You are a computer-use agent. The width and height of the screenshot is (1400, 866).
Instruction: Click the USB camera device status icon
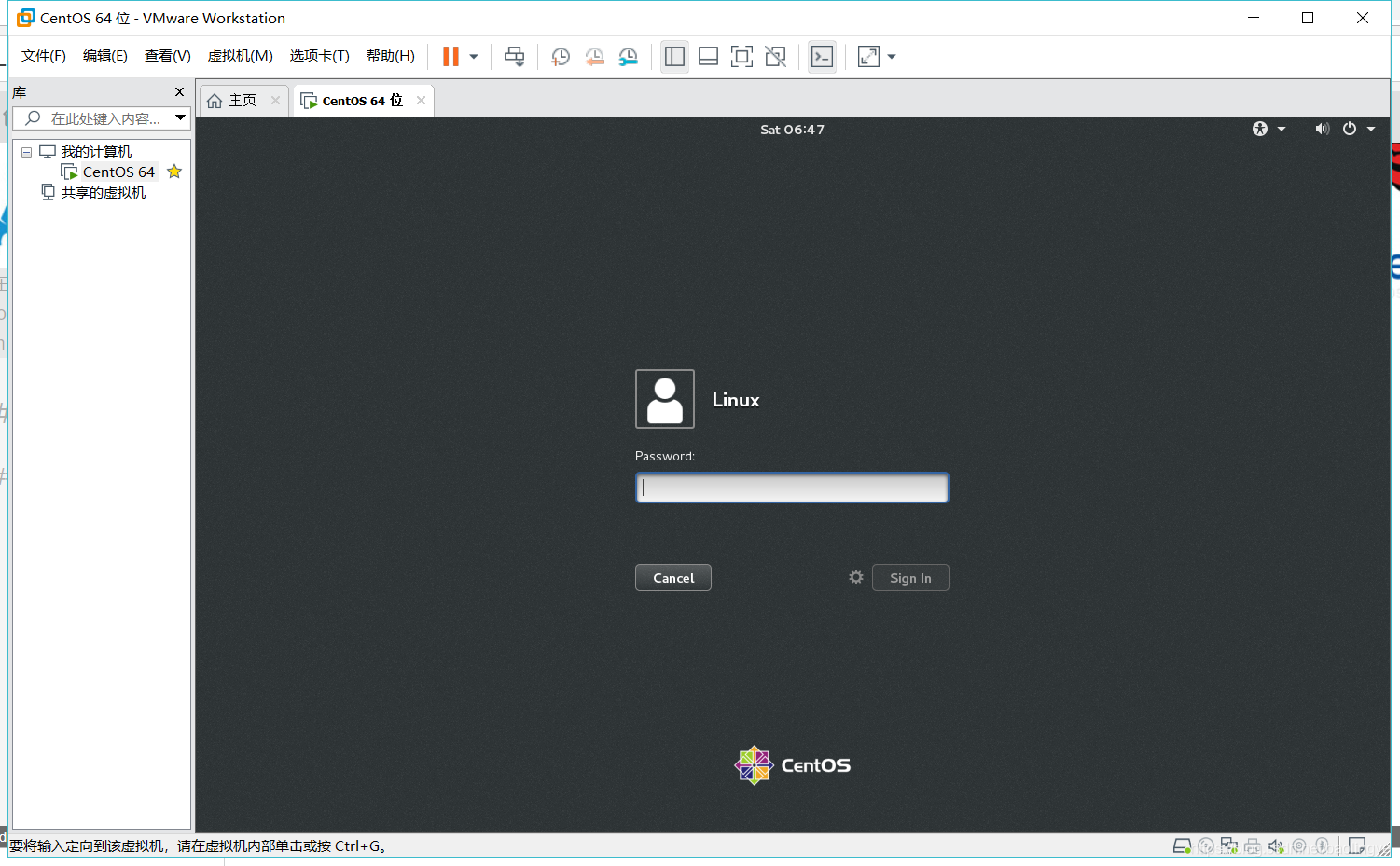(x=1298, y=846)
